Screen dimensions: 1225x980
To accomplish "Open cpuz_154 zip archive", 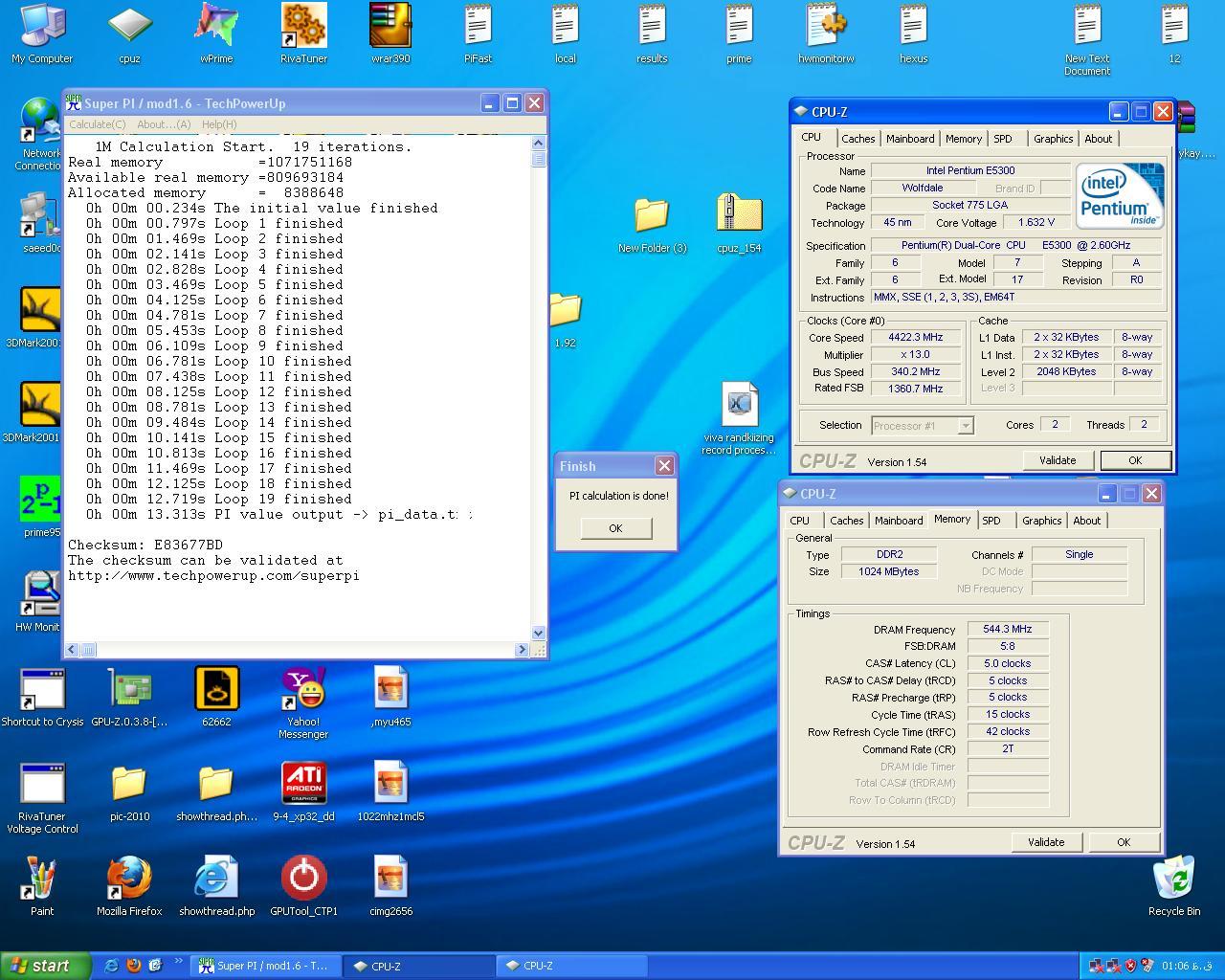I will tap(739, 224).
